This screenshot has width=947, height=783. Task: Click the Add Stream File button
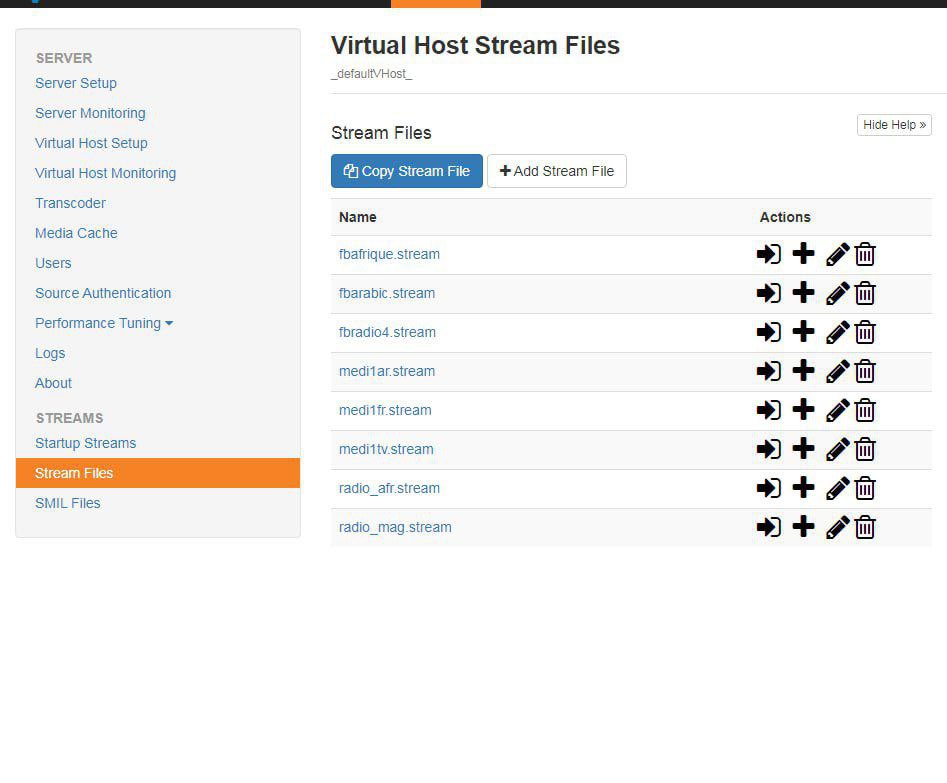click(x=556, y=171)
